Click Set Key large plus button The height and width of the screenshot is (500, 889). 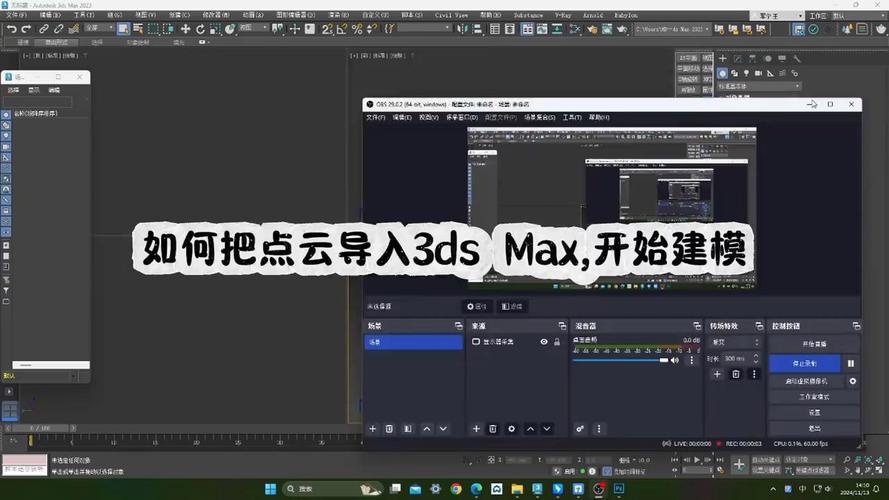point(739,465)
